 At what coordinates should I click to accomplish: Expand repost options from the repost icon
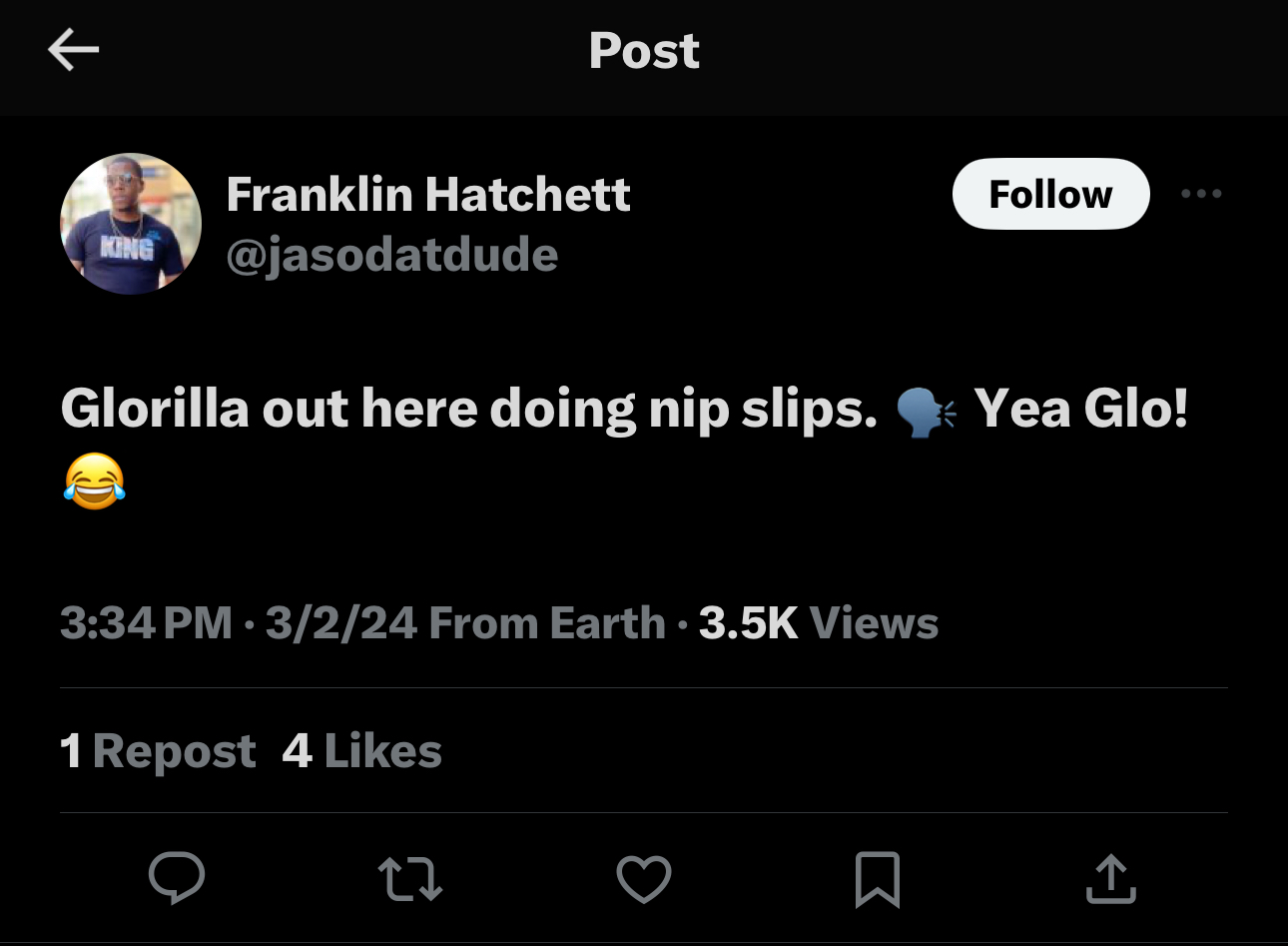[409, 878]
